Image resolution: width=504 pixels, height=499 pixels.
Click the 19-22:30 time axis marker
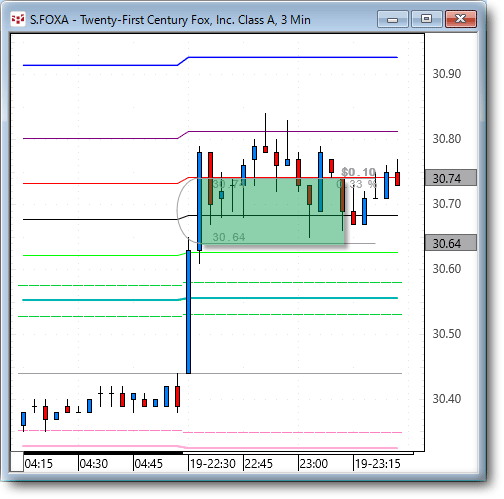pyautogui.click(x=213, y=463)
